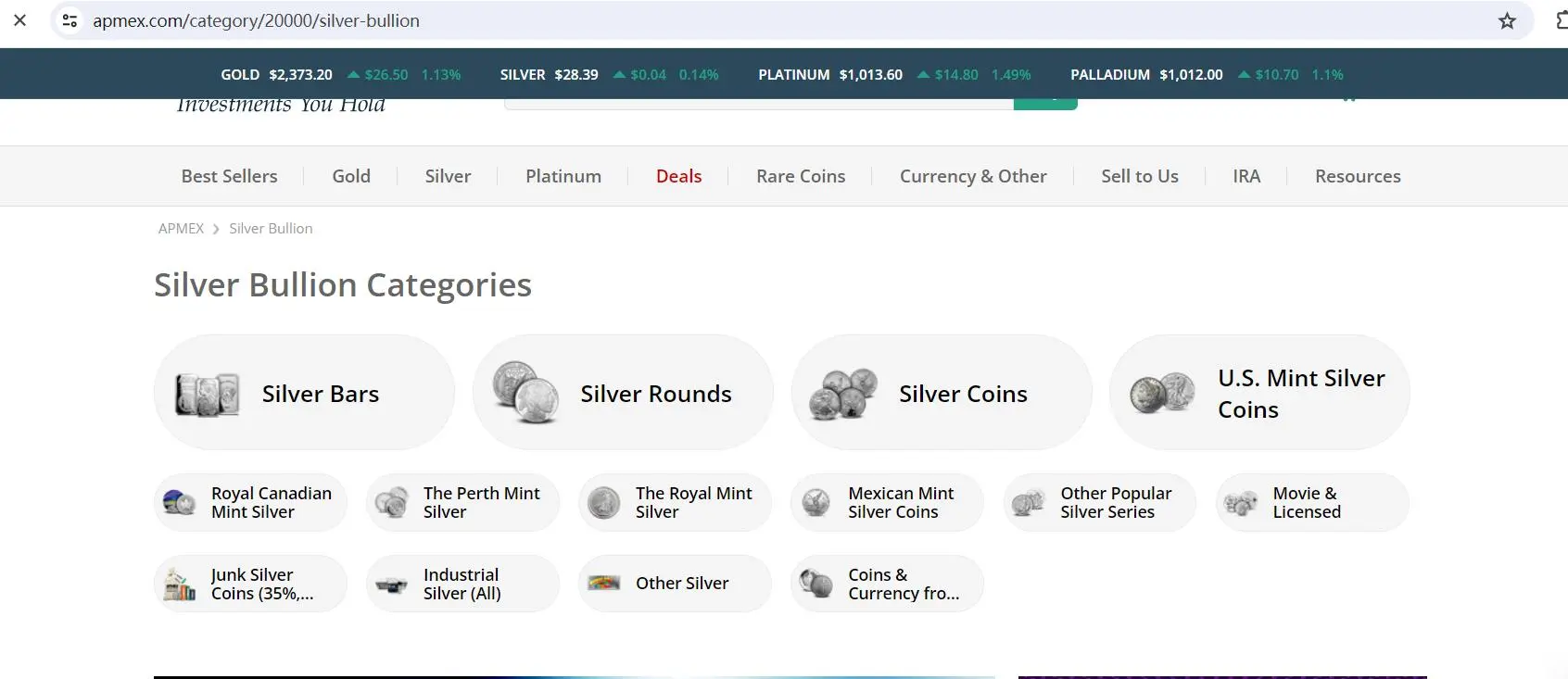Open The Perth Mint Silver category

(462, 503)
